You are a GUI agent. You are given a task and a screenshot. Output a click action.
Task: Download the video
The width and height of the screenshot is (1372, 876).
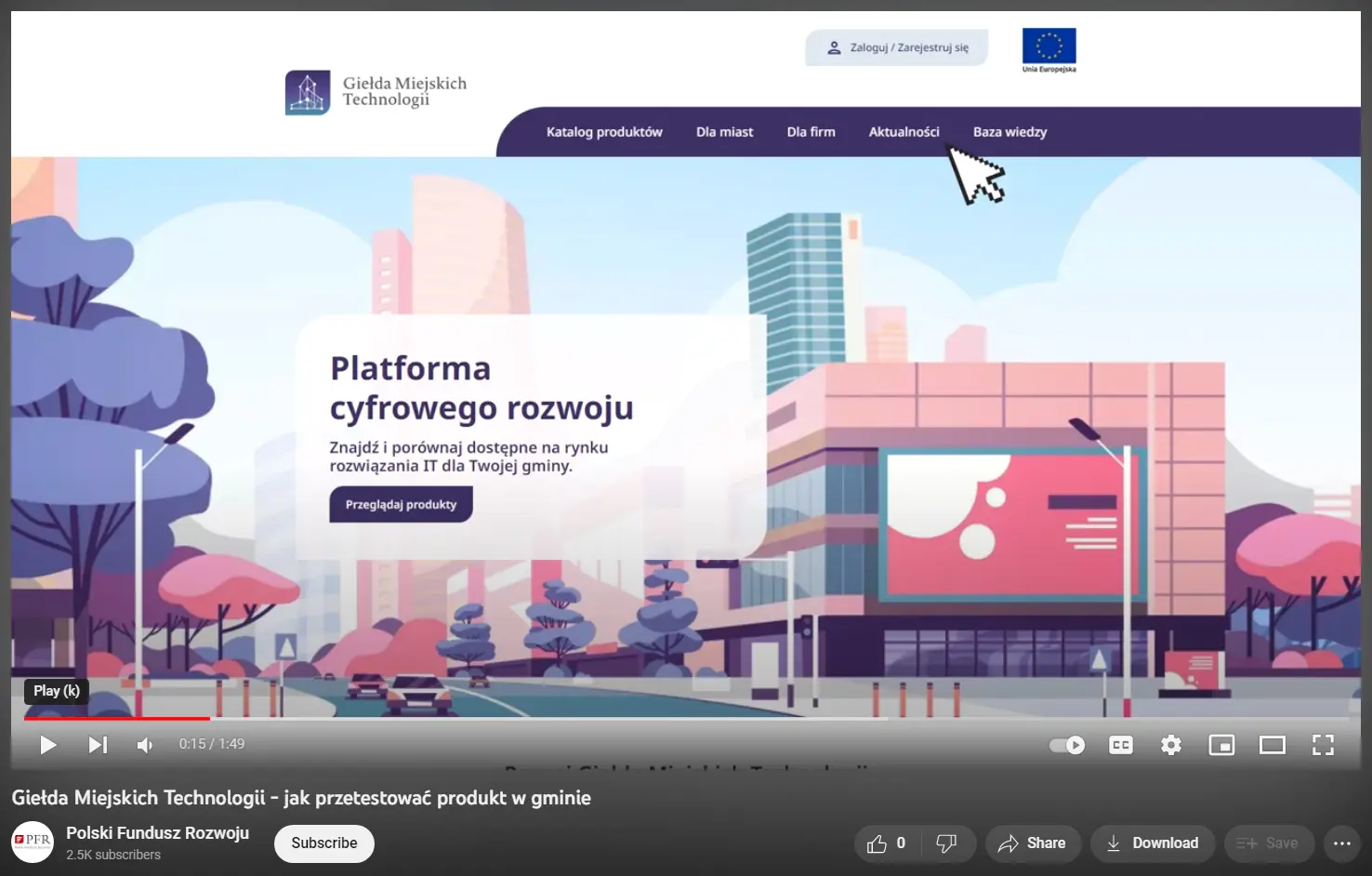click(x=1153, y=843)
